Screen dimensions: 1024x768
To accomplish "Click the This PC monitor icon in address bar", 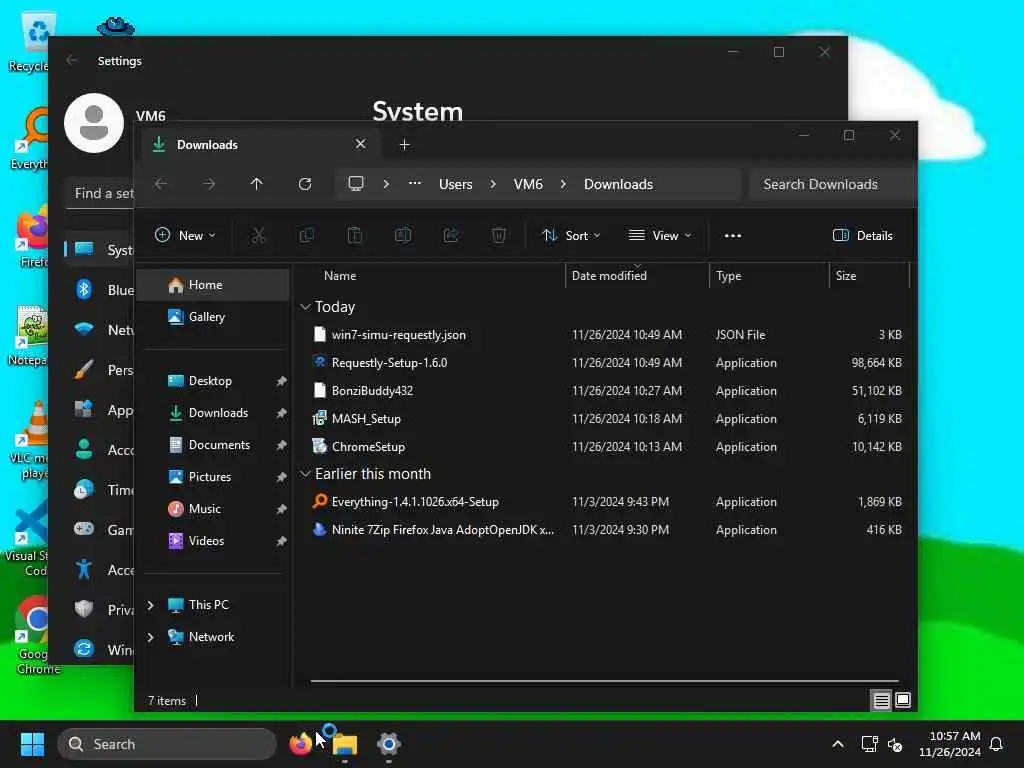I will 356,184.
